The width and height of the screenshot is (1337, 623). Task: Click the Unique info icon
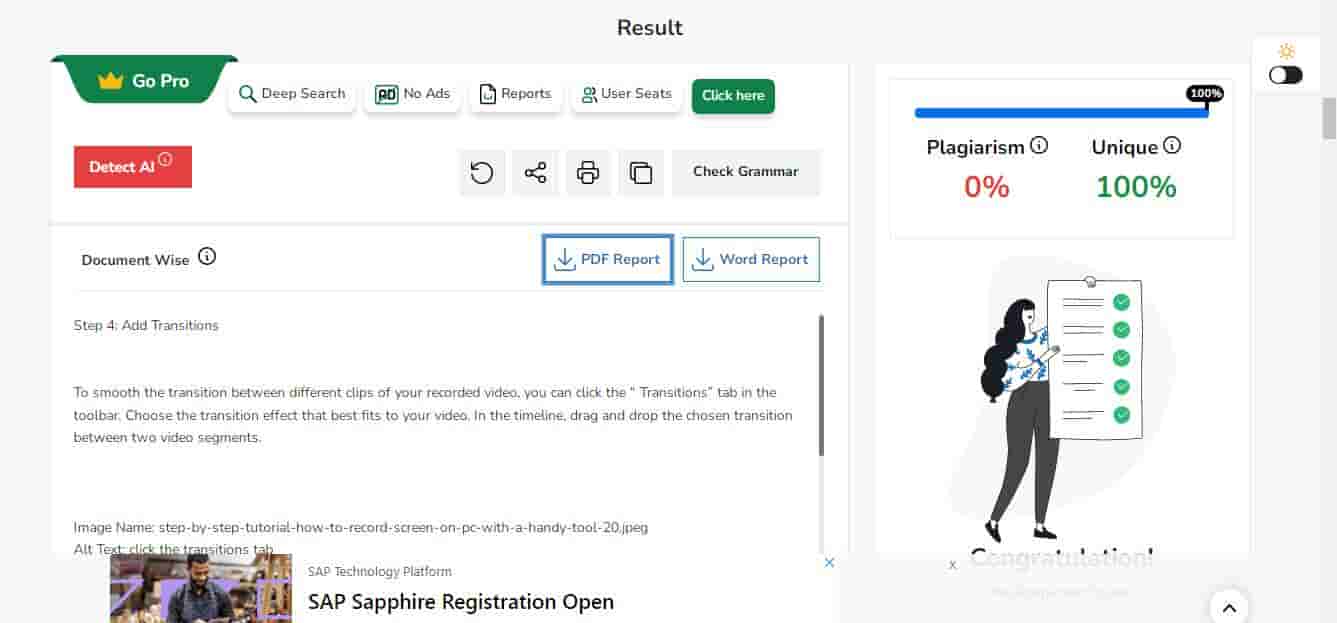[x=1172, y=146]
